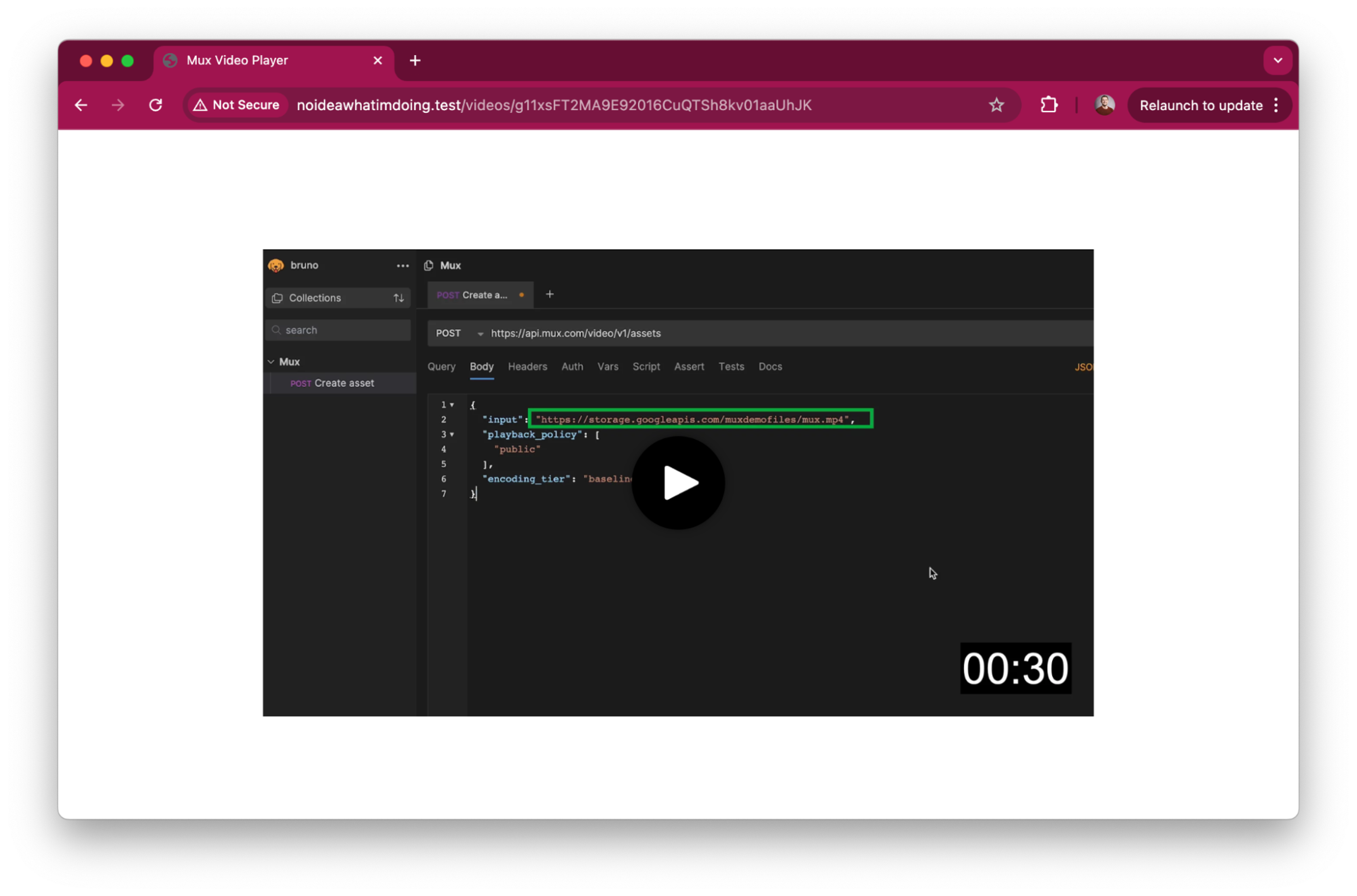This screenshot has width=1357, height=896.
Task: Click the Not Secure site warning
Action: (237, 105)
